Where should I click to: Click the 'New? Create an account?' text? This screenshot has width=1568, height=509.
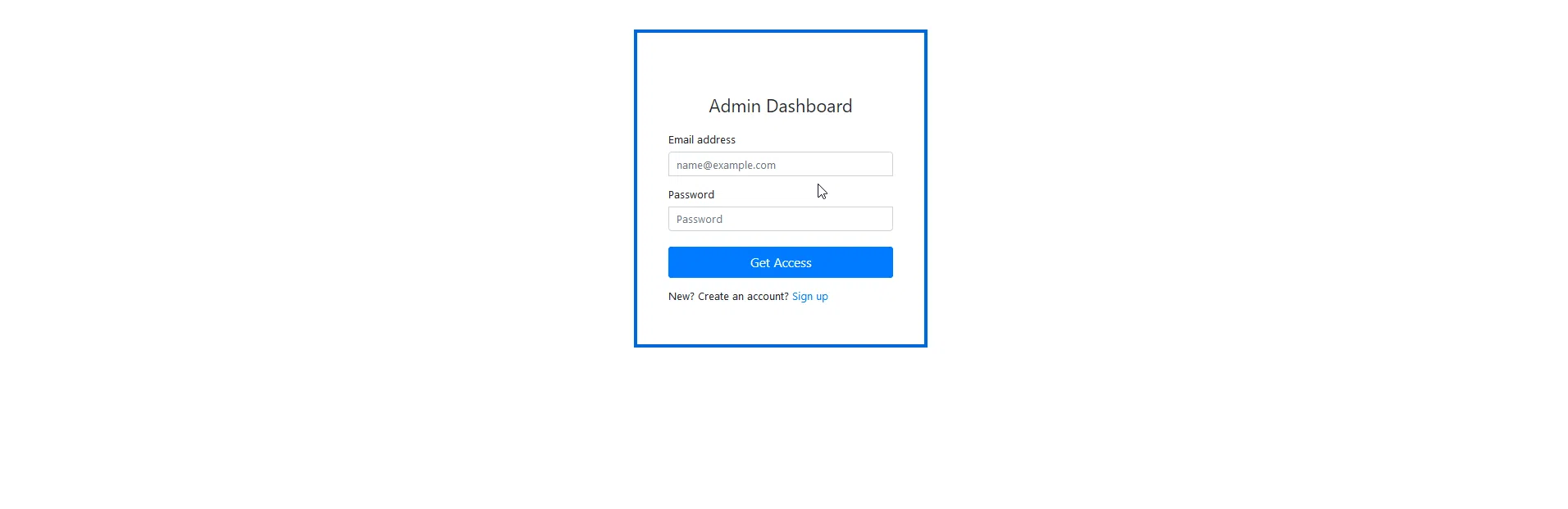point(728,297)
